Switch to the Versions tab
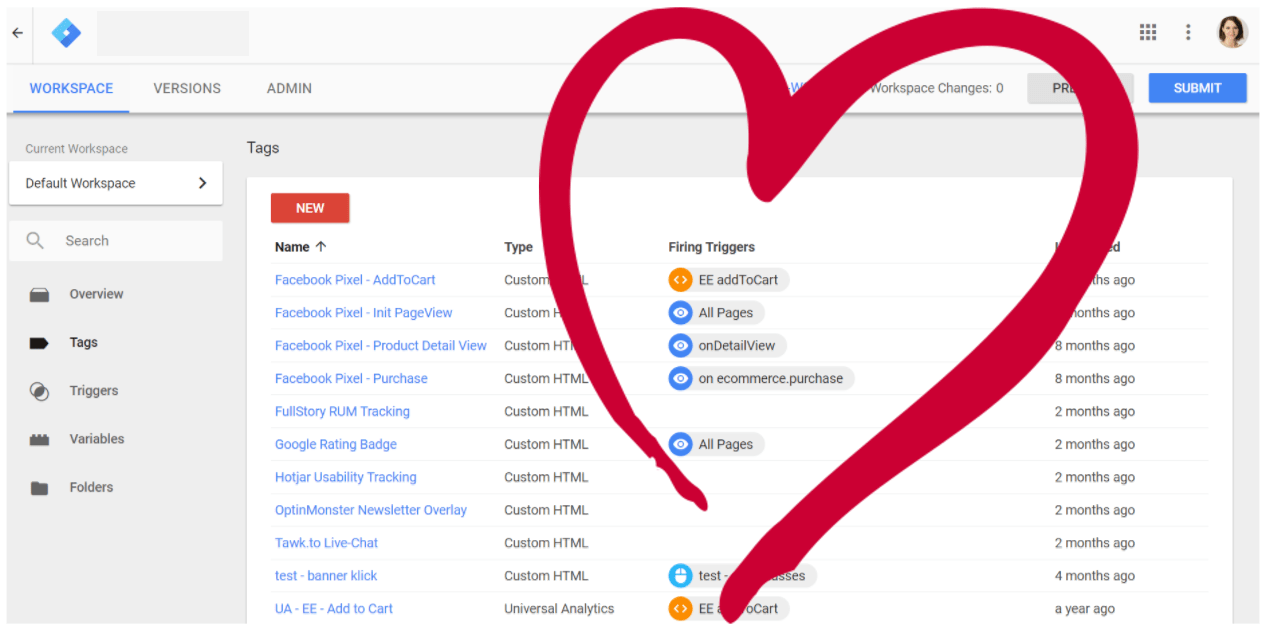The image size is (1269, 640). click(187, 88)
